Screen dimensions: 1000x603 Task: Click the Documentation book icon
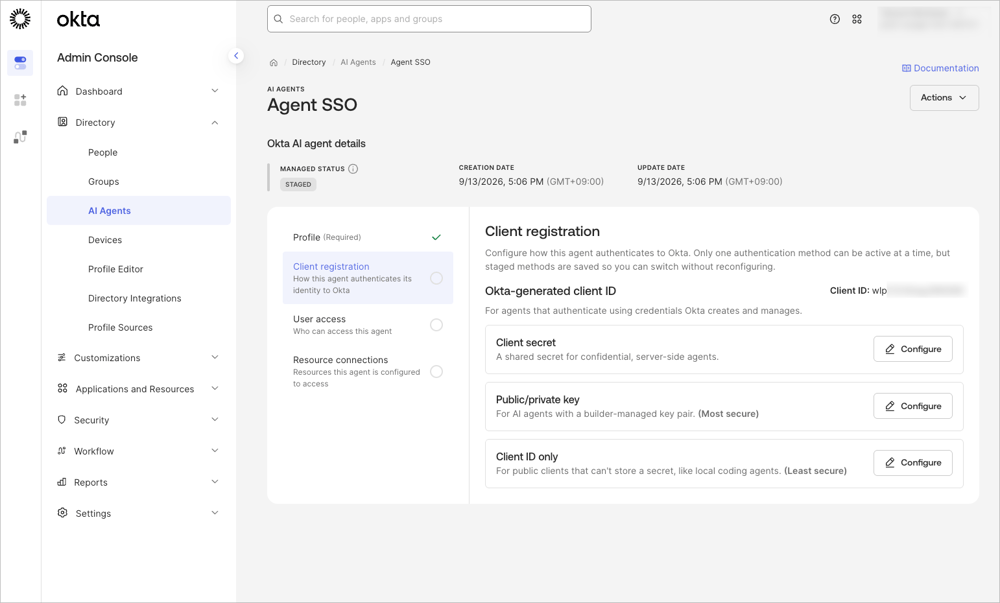(906, 68)
